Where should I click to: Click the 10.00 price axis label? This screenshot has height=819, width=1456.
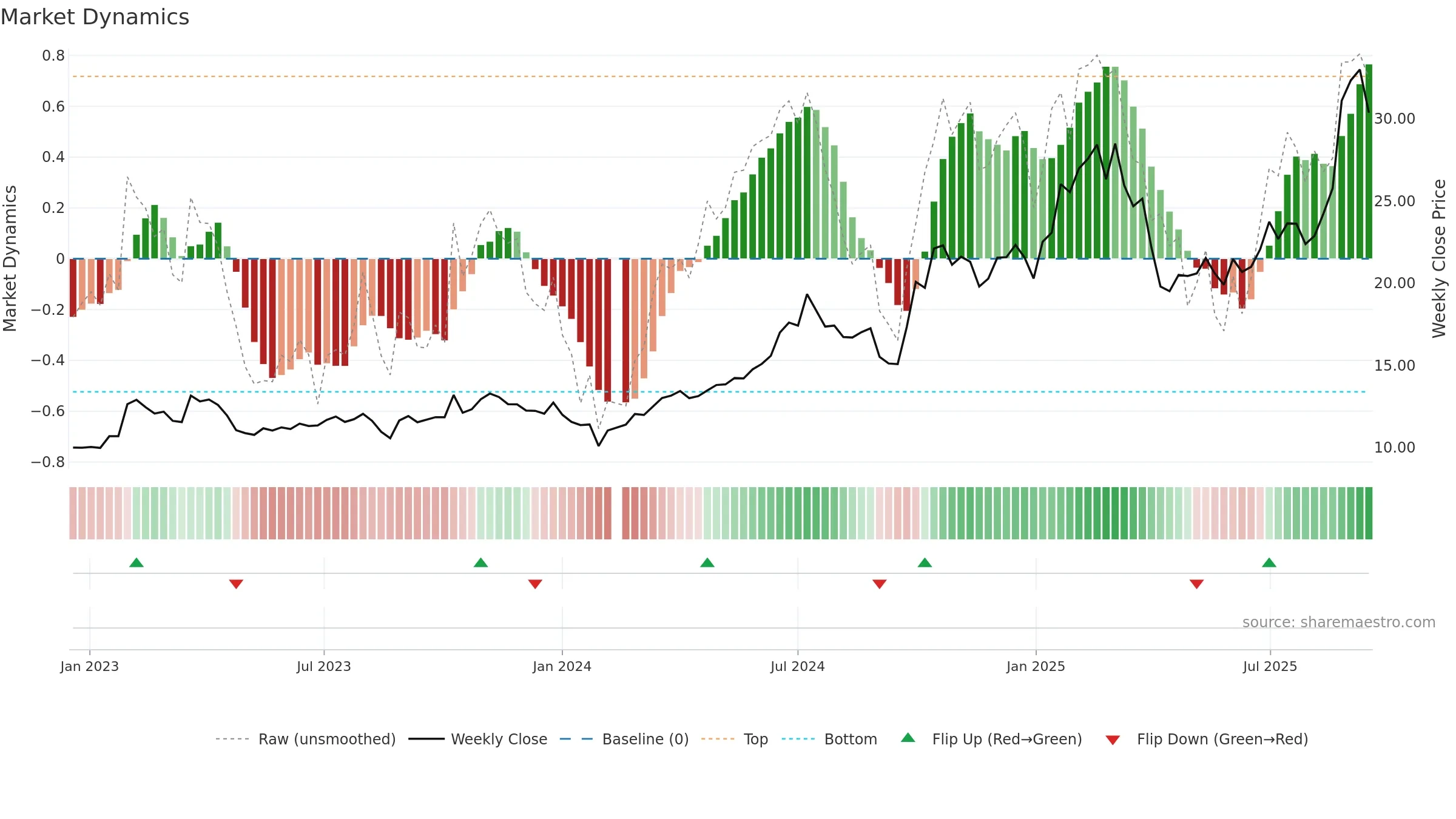pyautogui.click(x=1395, y=448)
